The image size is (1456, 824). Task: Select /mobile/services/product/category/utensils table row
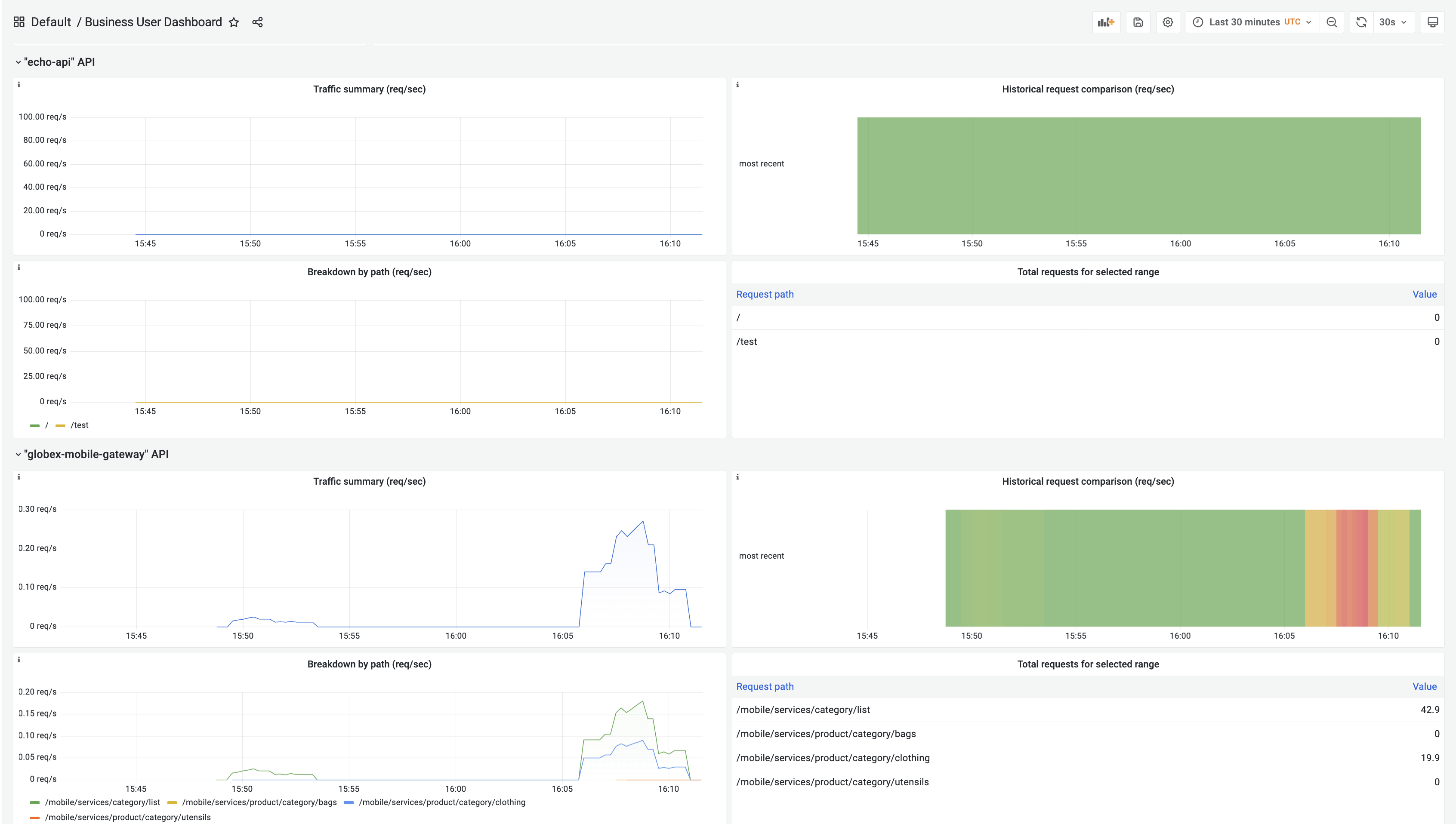[1087, 782]
